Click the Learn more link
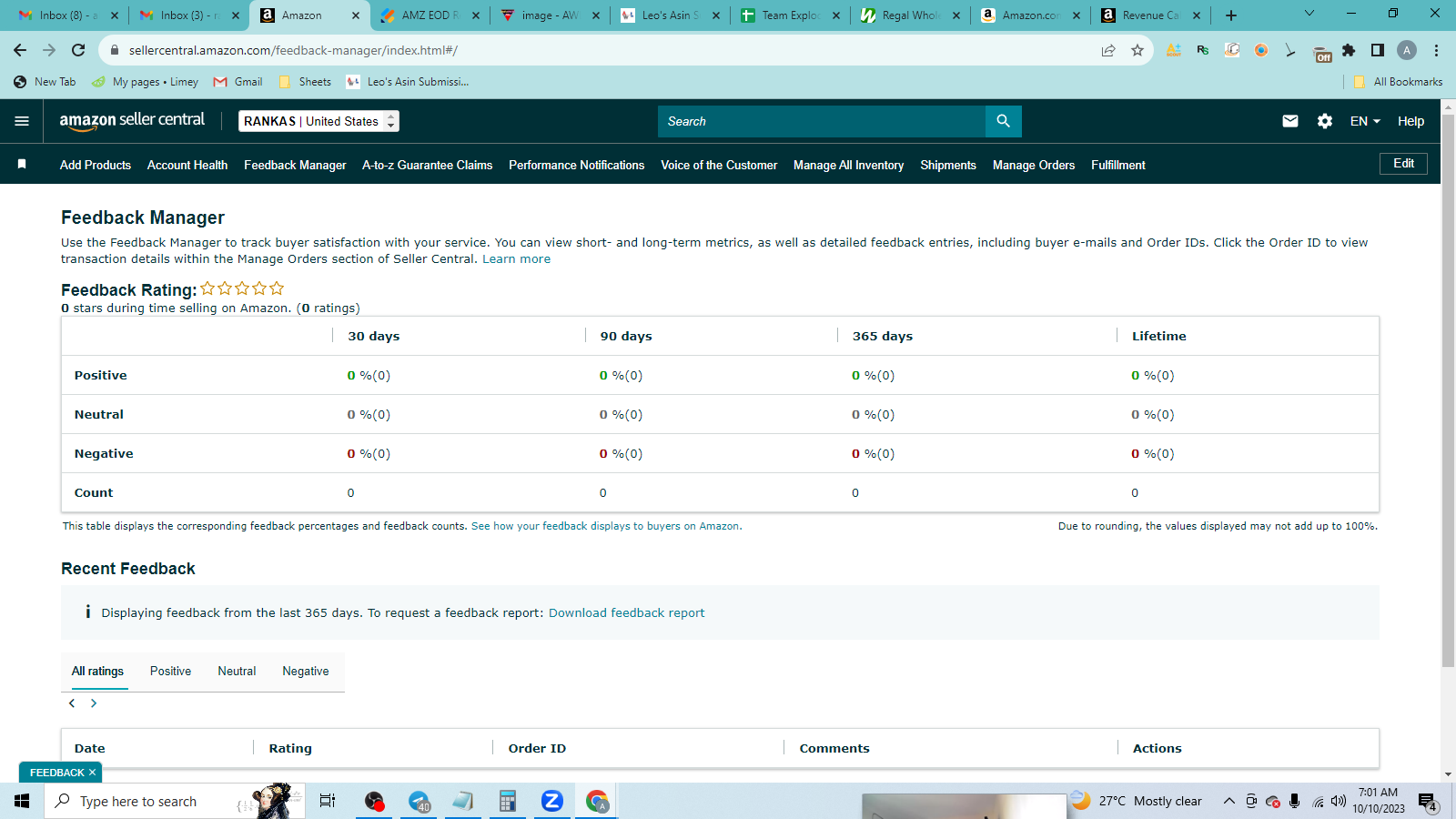Viewport: 1456px width, 819px height. [x=516, y=259]
